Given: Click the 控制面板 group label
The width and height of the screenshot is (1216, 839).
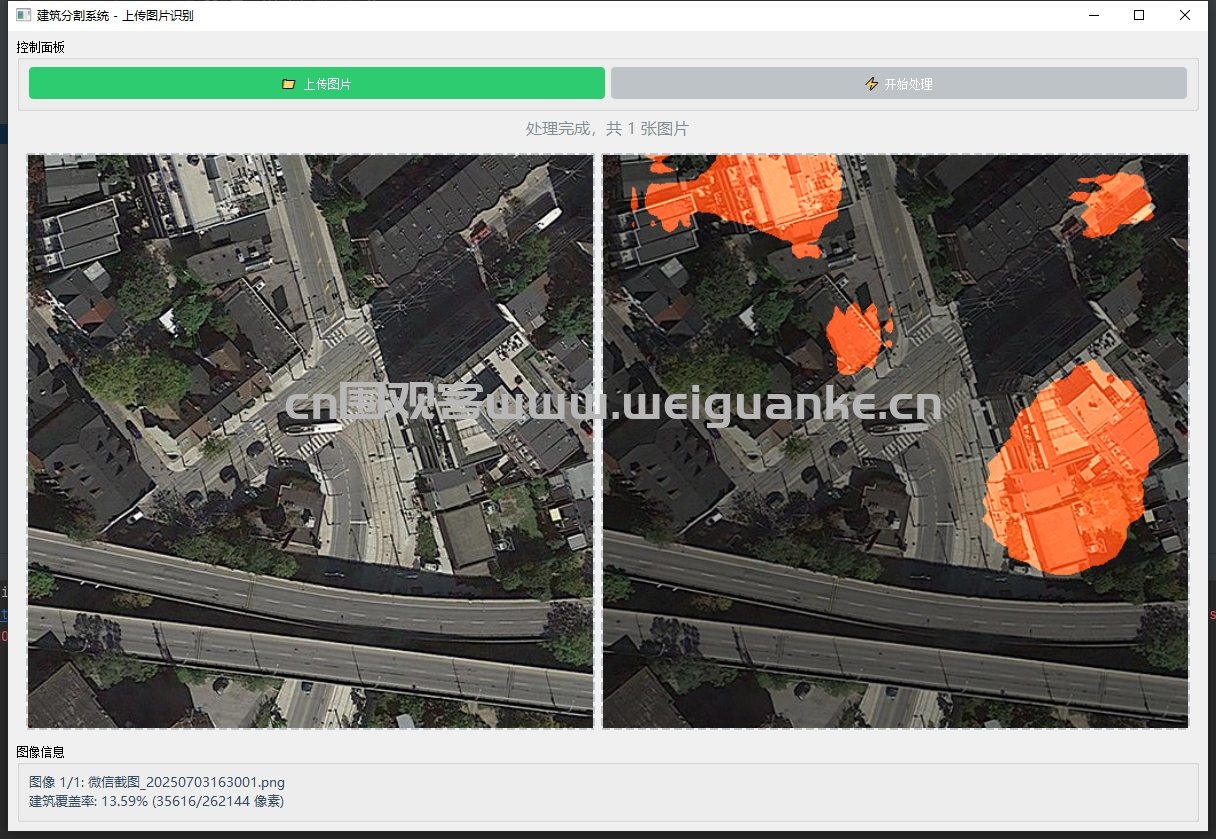Looking at the screenshot, I should point(41,47).
